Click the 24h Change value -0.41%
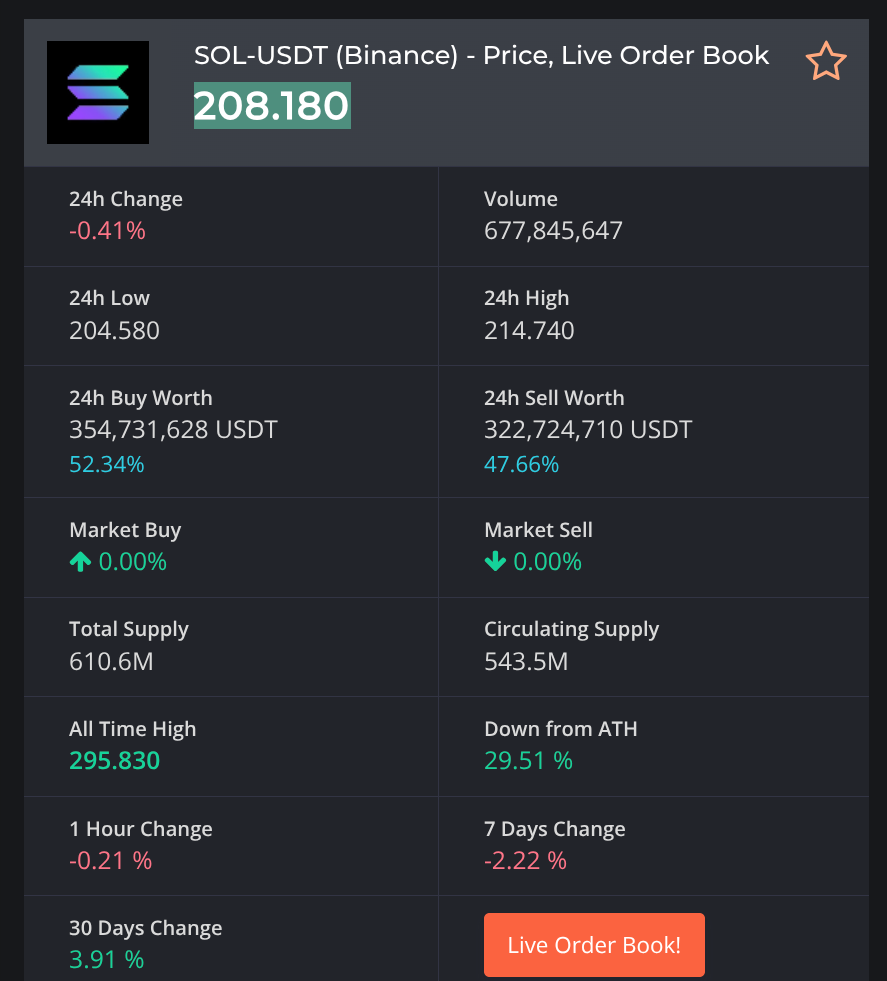The width and height of the screenshot is (887, 981). pos(107,231)
